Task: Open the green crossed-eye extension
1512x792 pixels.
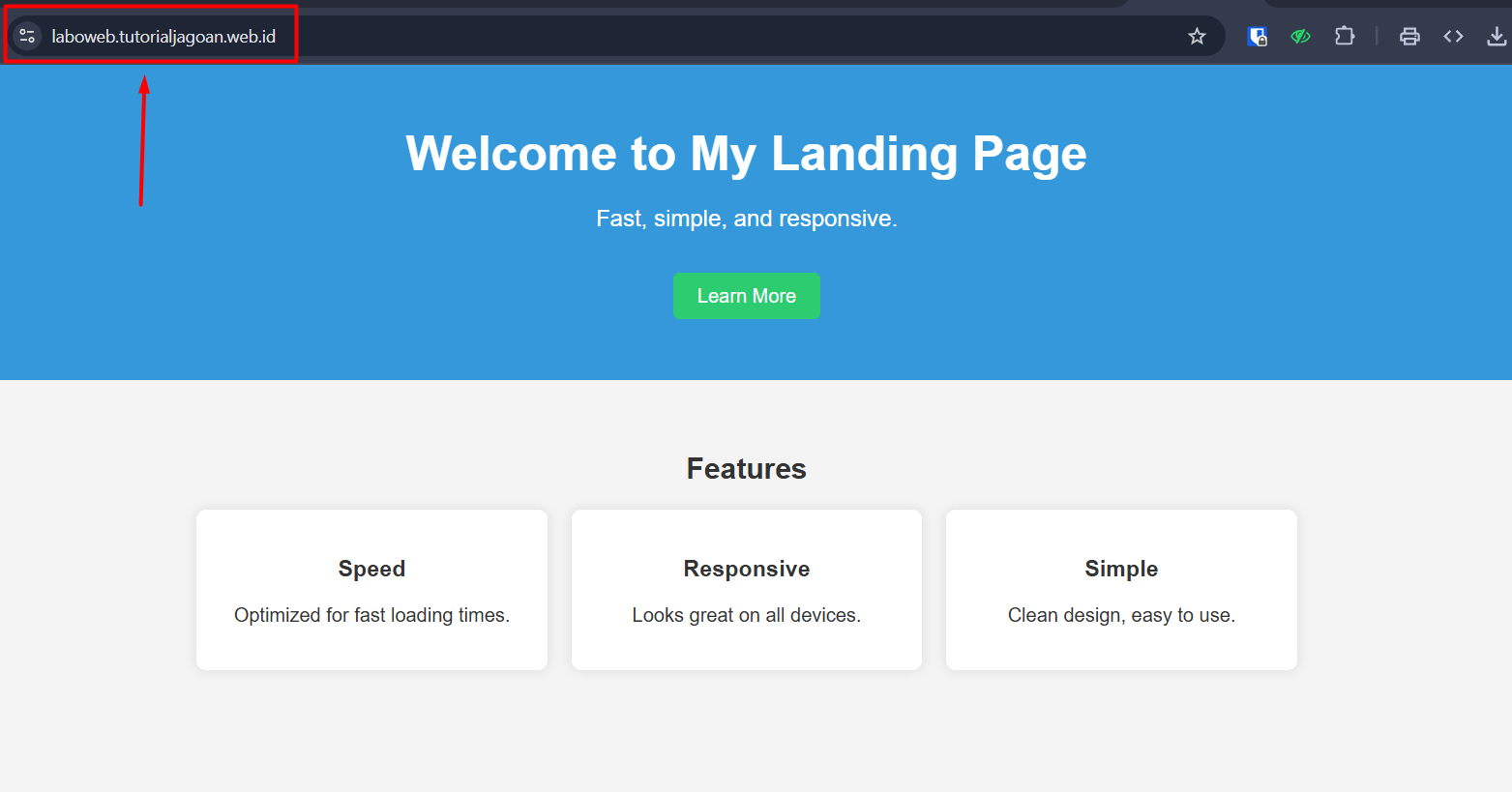Action: tap(1300, 37)
